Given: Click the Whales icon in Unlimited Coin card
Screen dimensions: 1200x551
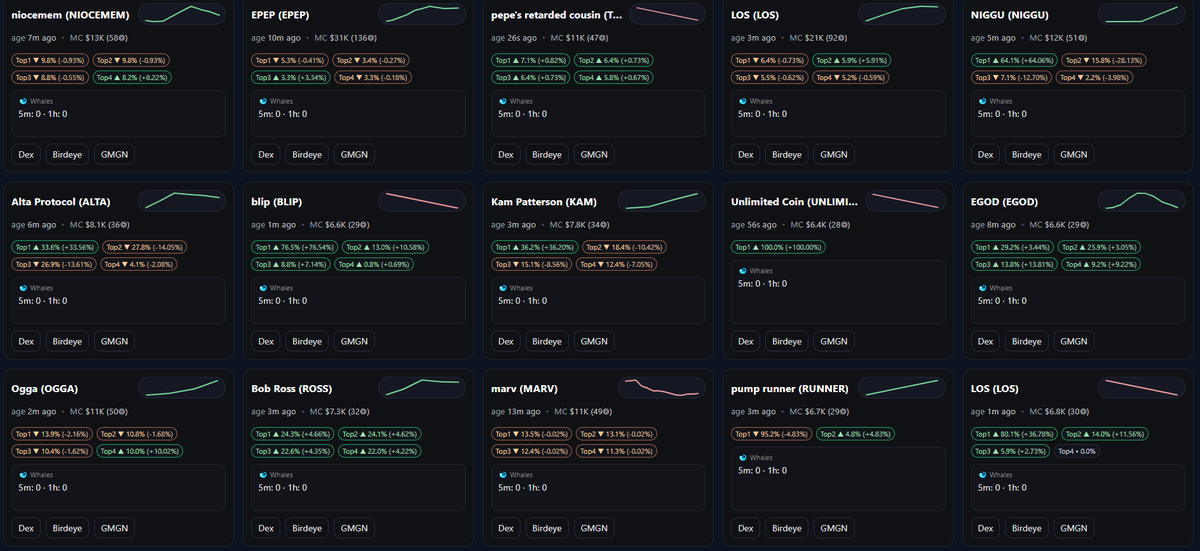Looking at the screenshot, I should (x=743, y=270).
